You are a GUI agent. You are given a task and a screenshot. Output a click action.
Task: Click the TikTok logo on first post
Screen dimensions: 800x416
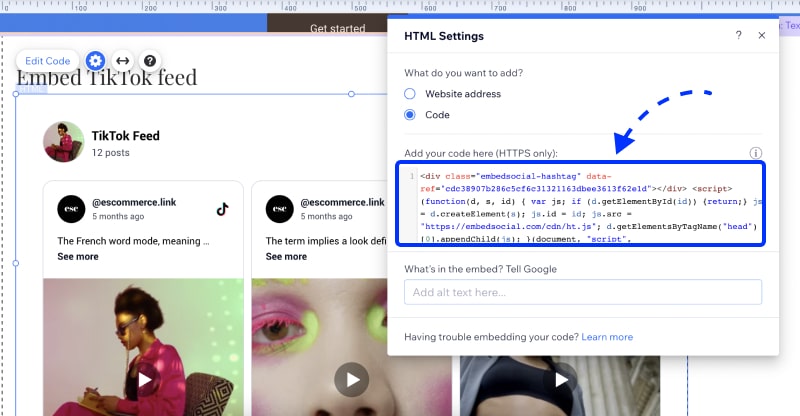222,209
